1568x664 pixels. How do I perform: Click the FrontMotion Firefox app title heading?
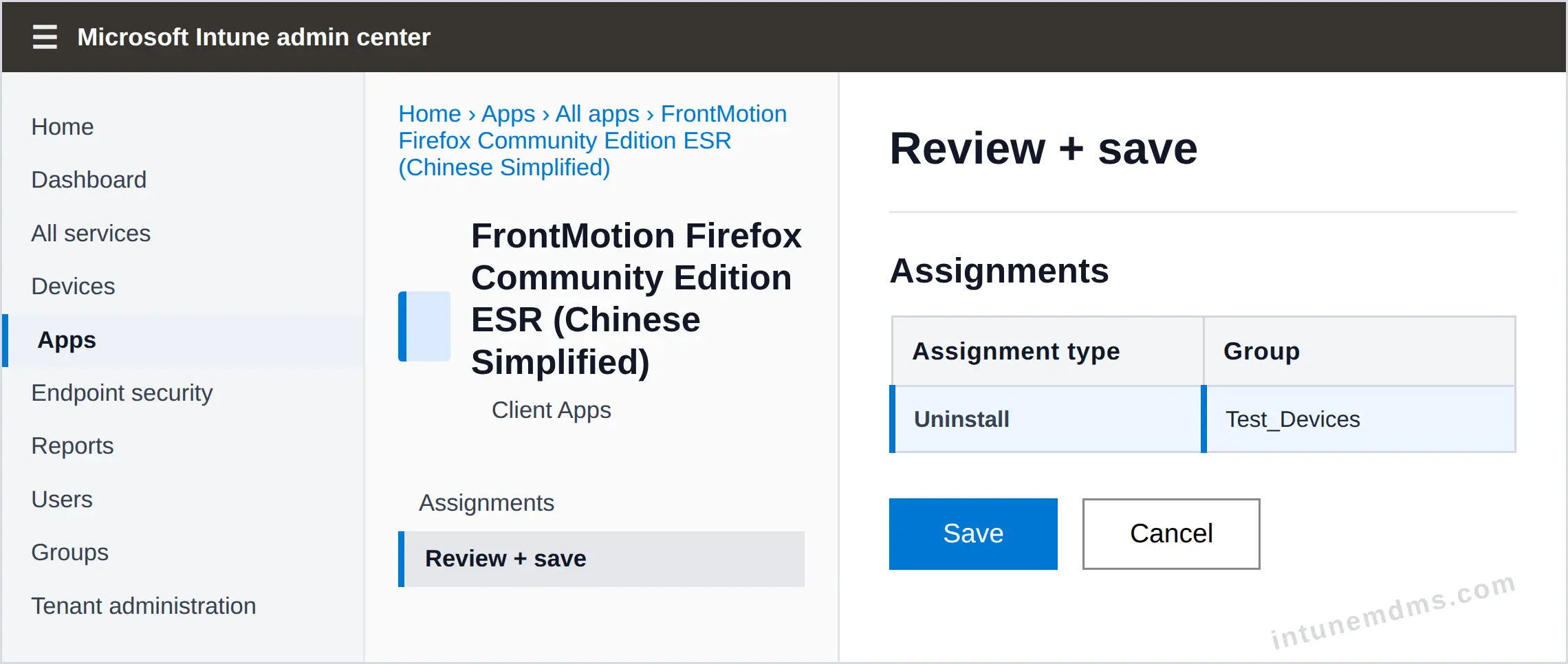[636, 298]
